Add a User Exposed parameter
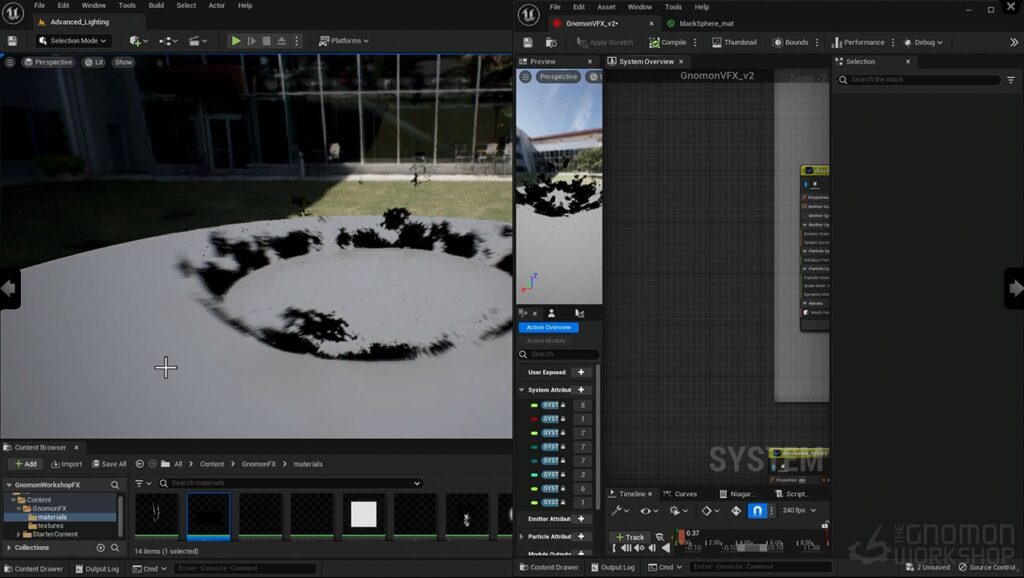 point(581,372)
